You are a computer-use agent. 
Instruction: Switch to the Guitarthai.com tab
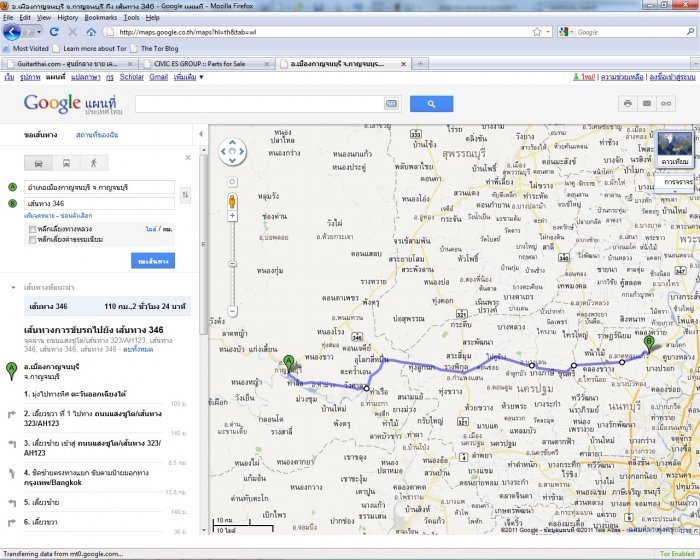[x=69, y=64]
